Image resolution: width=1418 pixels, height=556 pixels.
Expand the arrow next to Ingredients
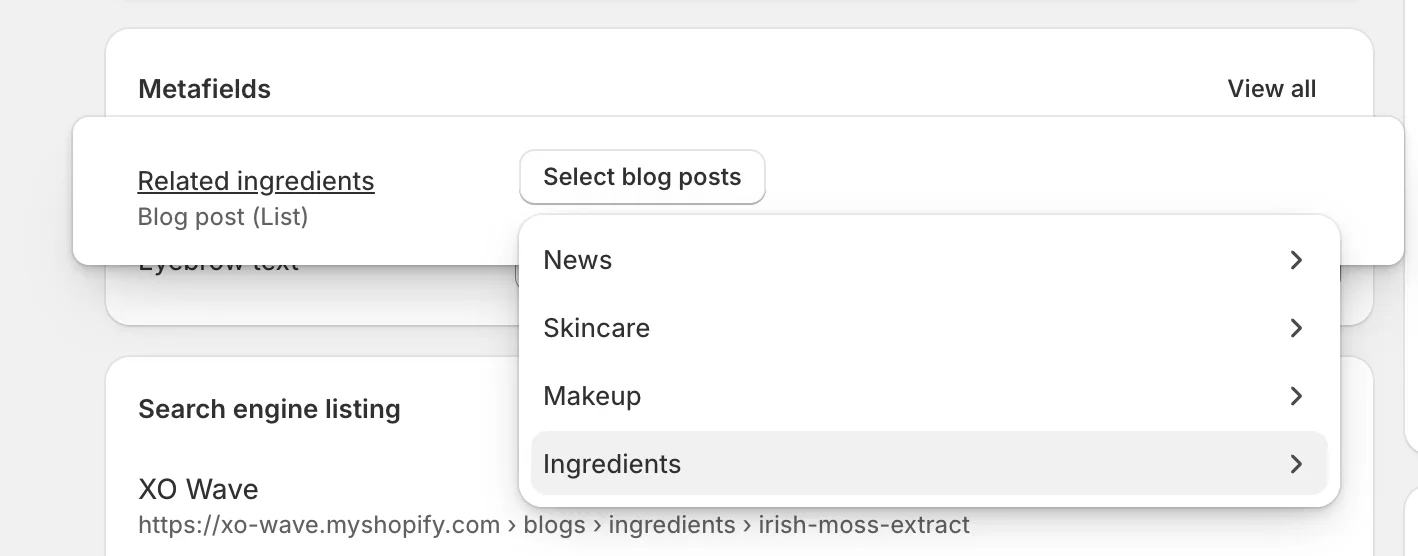point(1296,464)
